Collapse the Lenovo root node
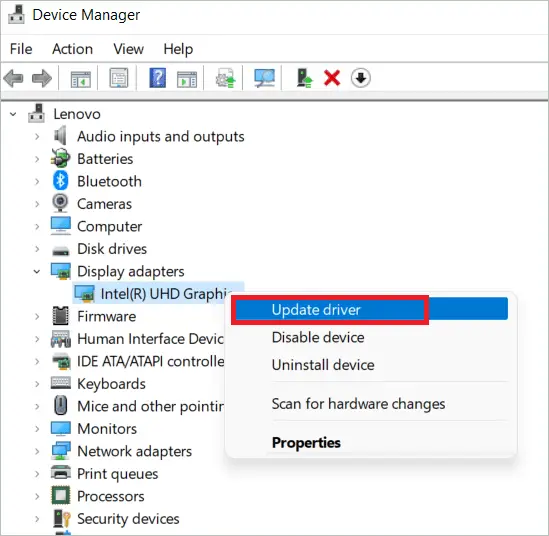This screenshot has width=549, height=536. (x=13, y=114)
